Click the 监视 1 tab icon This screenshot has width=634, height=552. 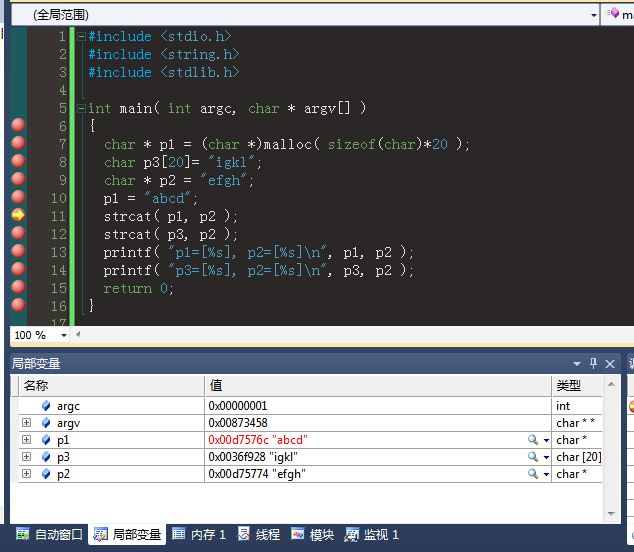(351, 535)
